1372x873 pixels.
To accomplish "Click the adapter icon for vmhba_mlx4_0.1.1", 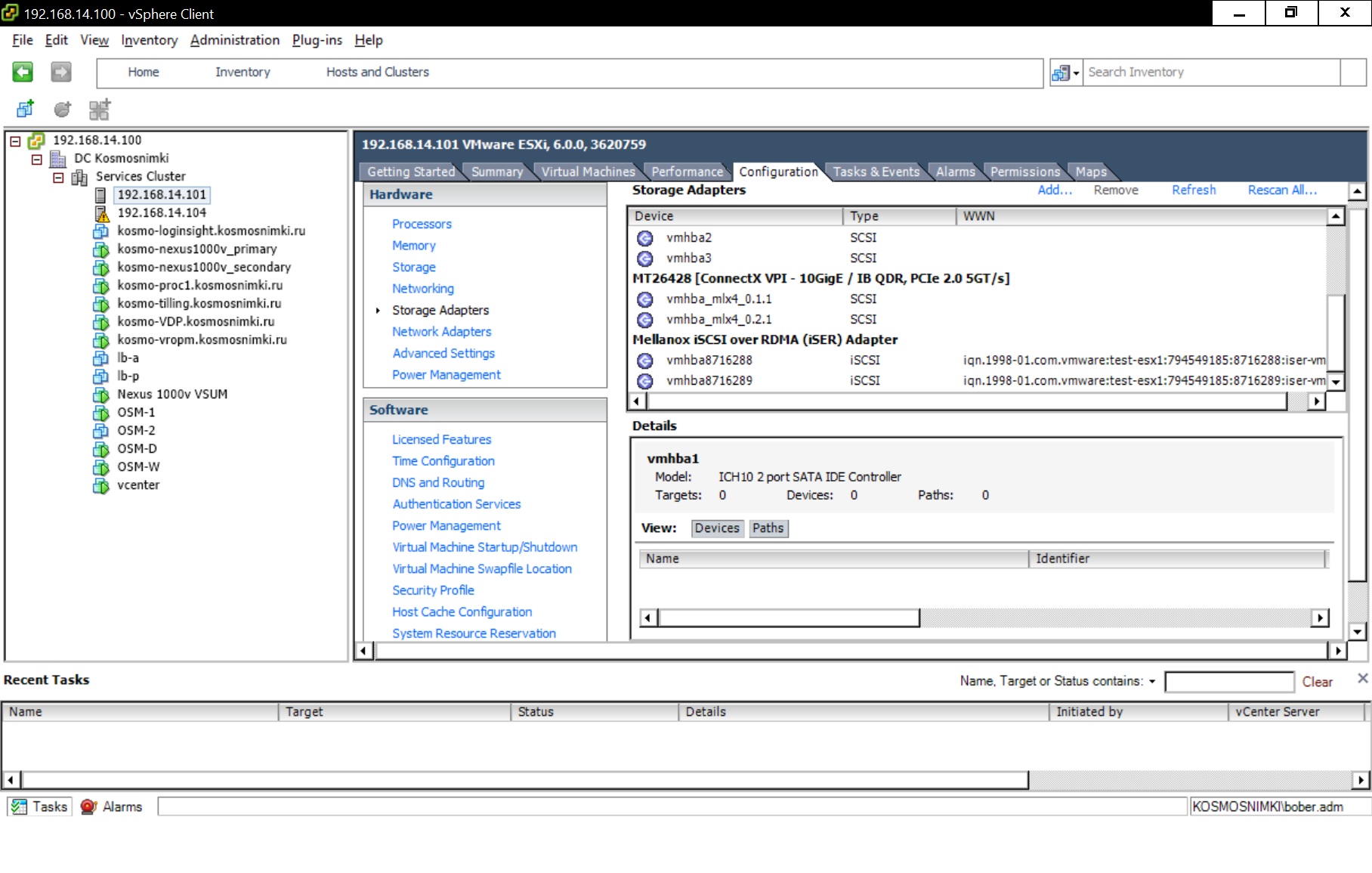I will (x=645, y=299).
